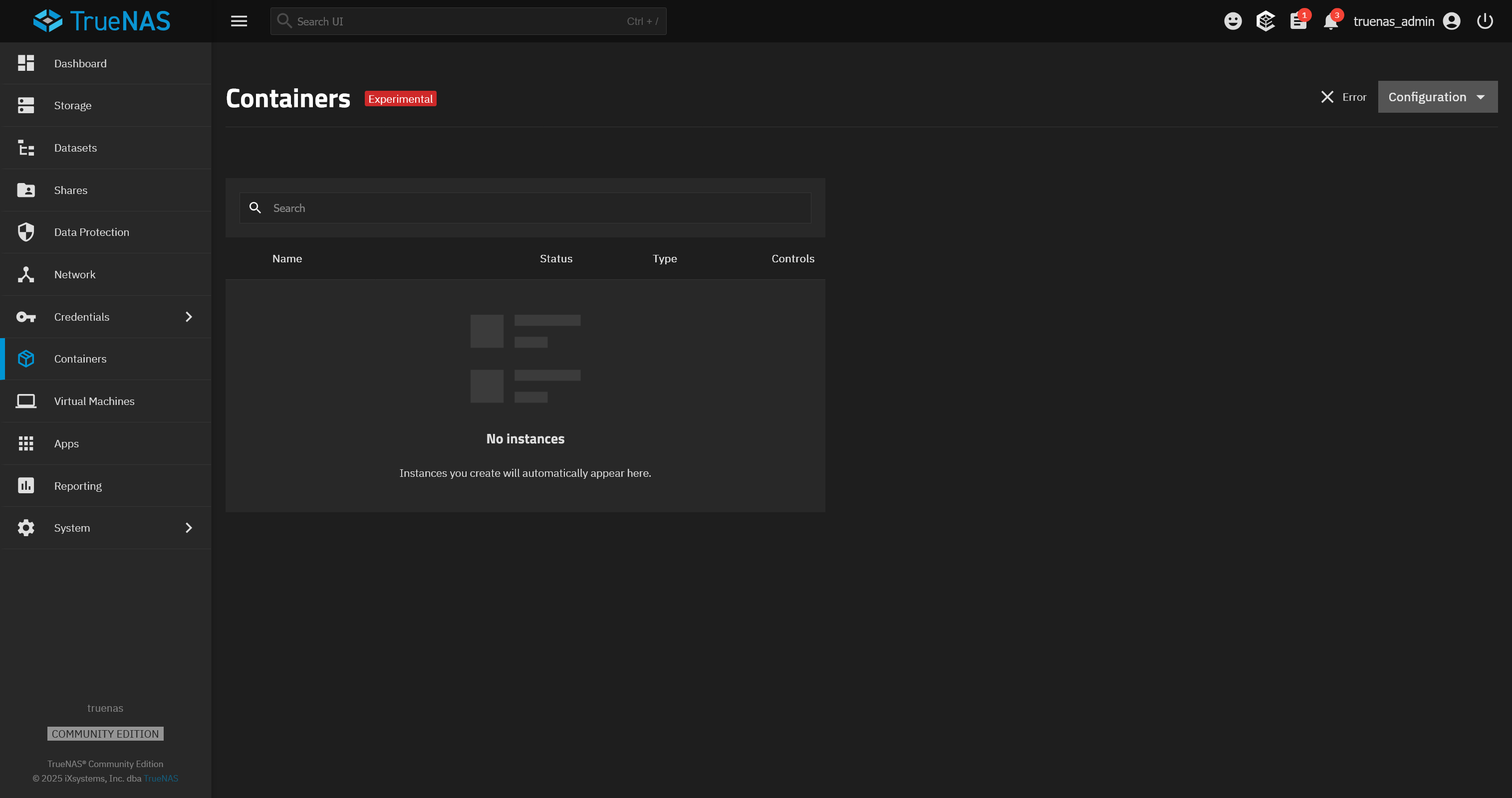Click the Dashboard sidebar icon

[x=26, y=63]
